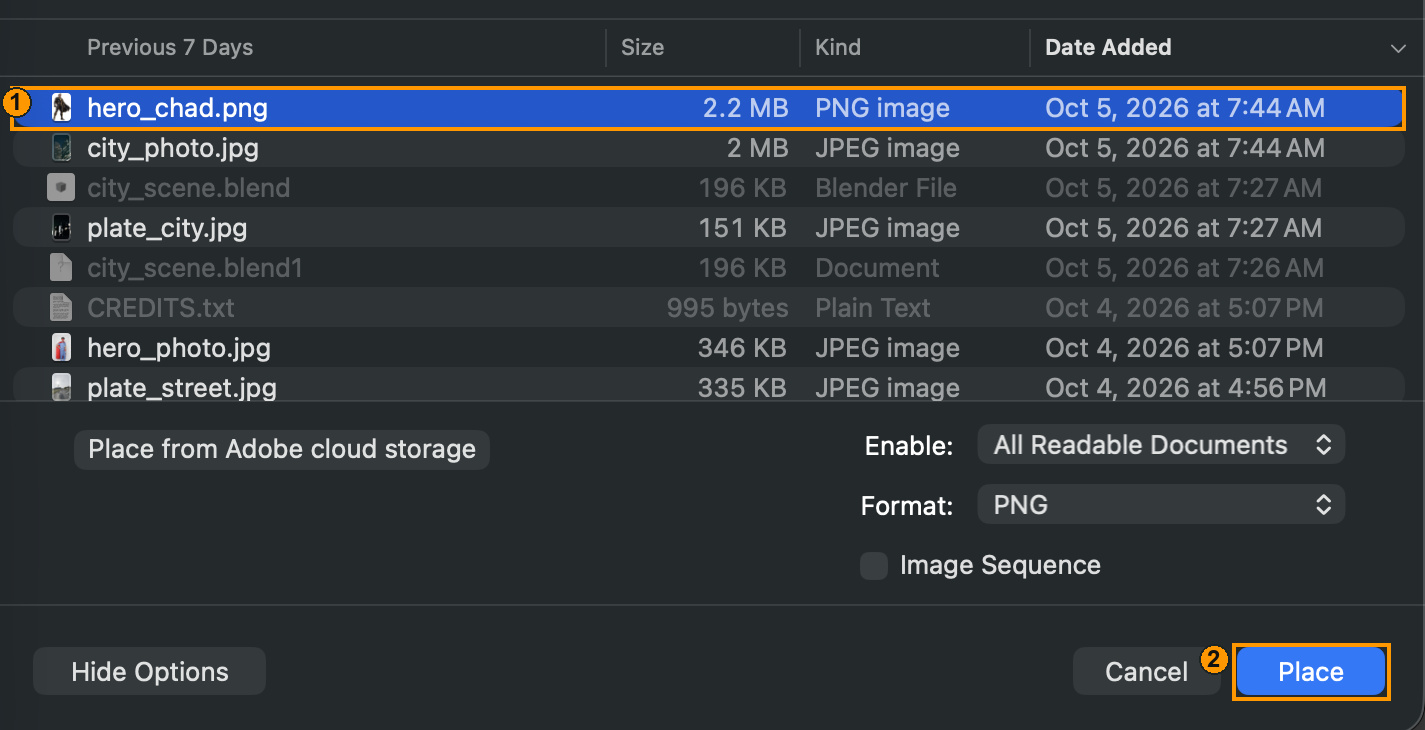This screenshot has width=1425, height=730.
Task: Click the city_scene.blend Blender file icon
Action: 62,188
